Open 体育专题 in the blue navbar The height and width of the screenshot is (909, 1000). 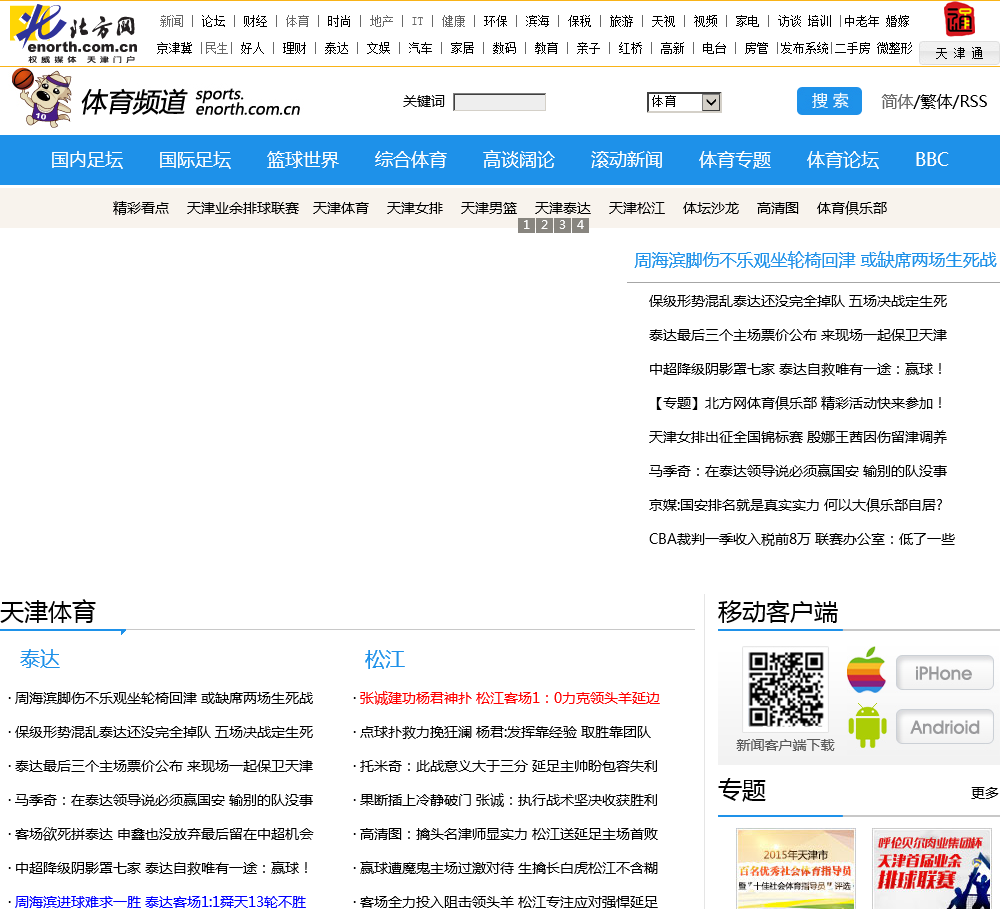tap(735, 159)
